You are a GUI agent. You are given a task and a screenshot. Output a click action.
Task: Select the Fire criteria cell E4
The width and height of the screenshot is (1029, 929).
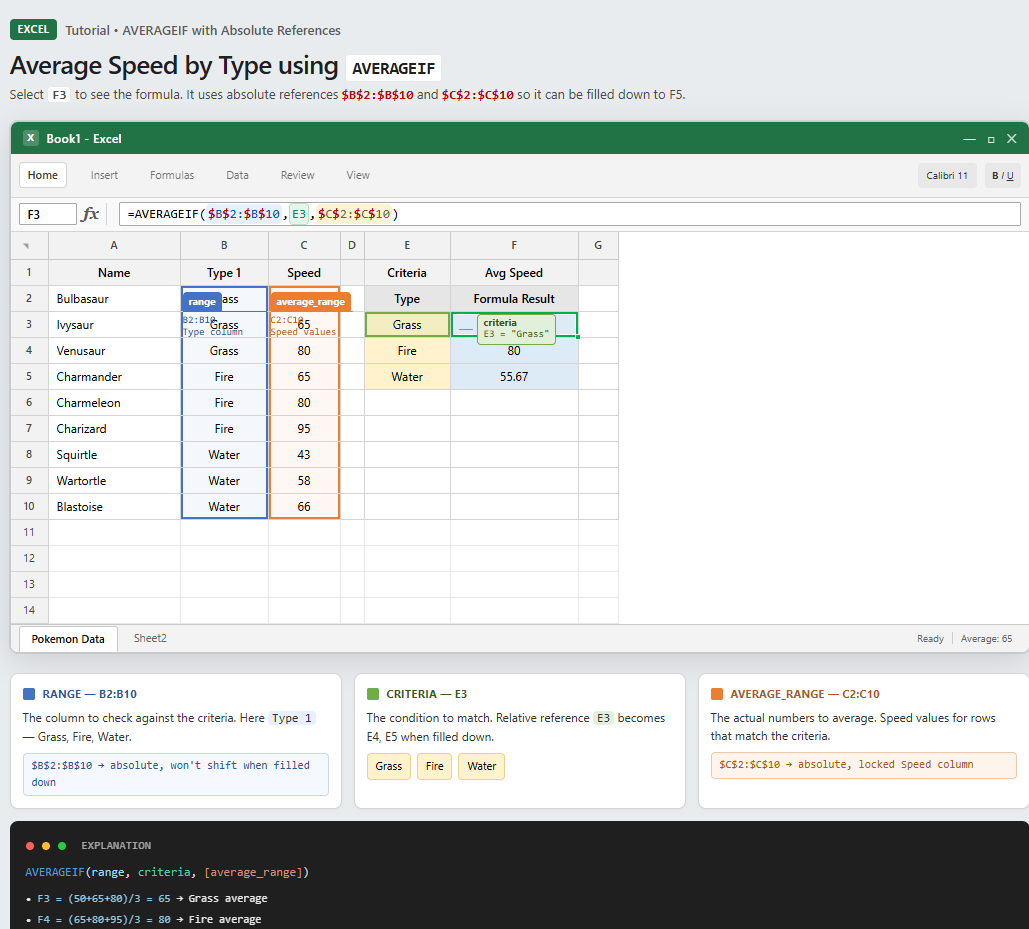pos(407,351)
